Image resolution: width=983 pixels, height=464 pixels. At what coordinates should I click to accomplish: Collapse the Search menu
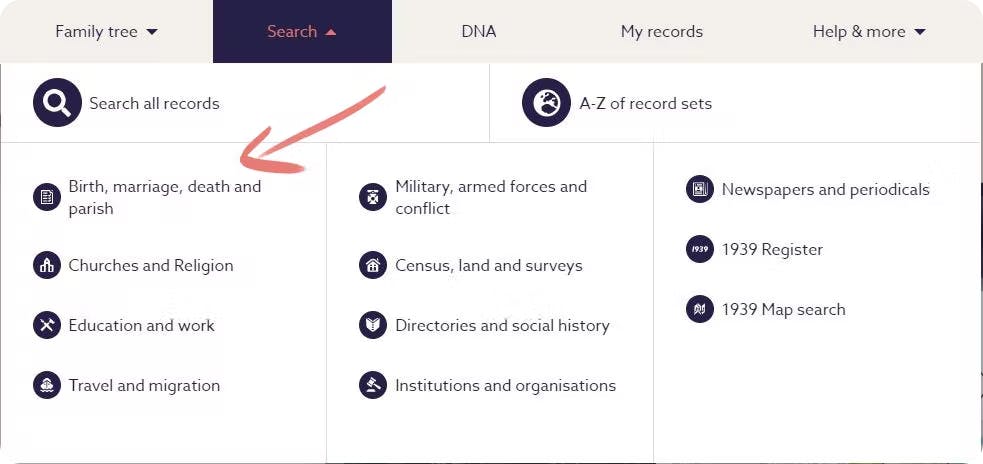pyautogui.click(x=302, y=32)
